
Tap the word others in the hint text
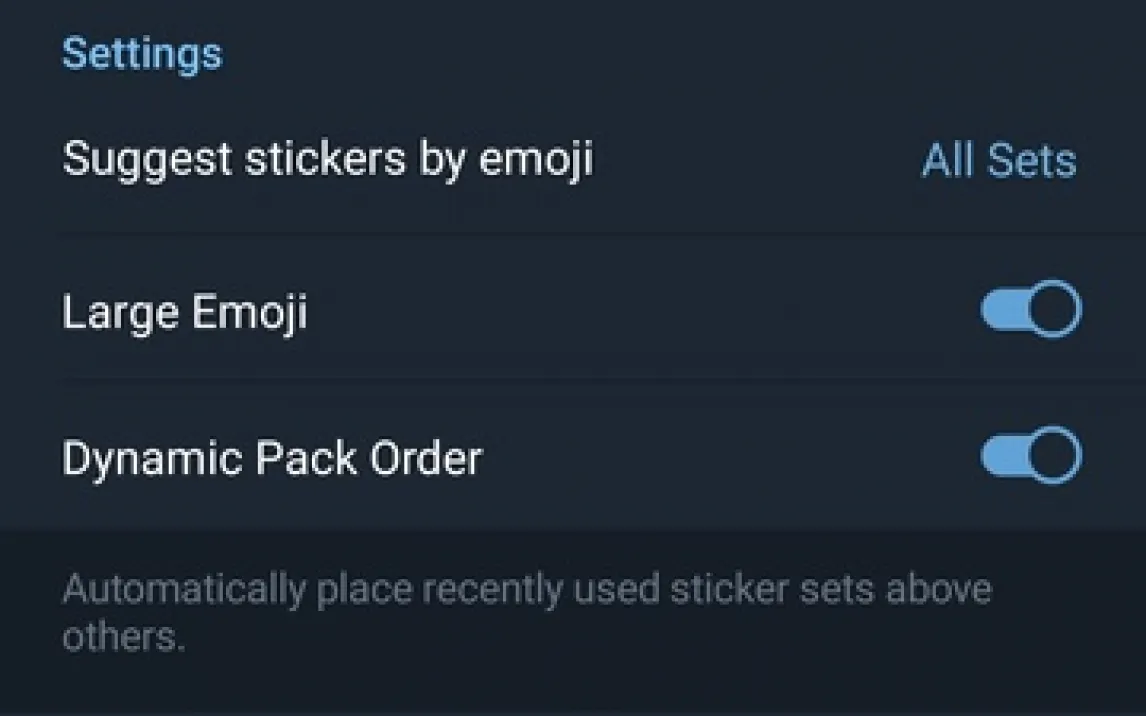coord(122,637)
